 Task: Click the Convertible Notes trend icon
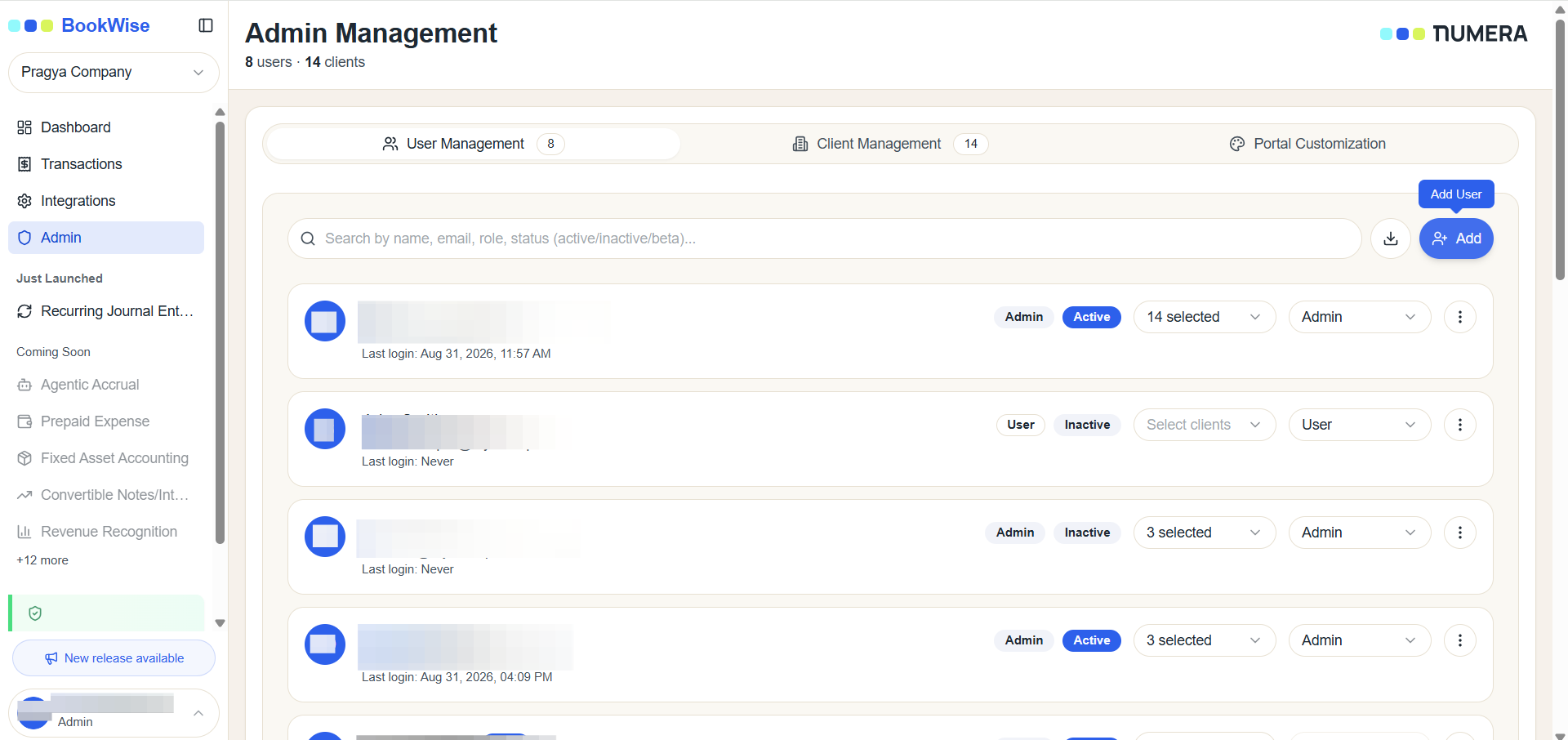click(x=24, y=495)
